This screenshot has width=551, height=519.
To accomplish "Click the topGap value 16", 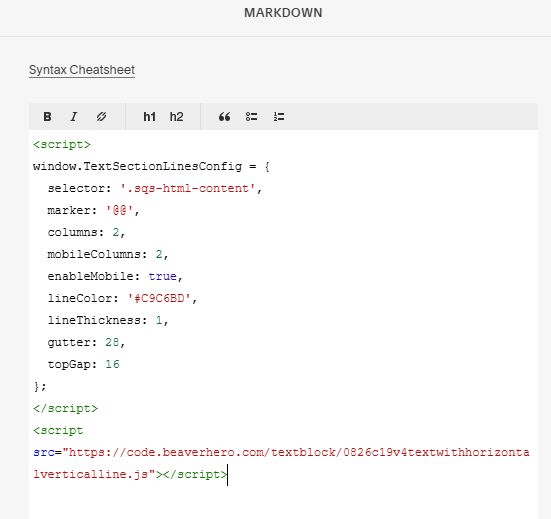I will 112,364.
